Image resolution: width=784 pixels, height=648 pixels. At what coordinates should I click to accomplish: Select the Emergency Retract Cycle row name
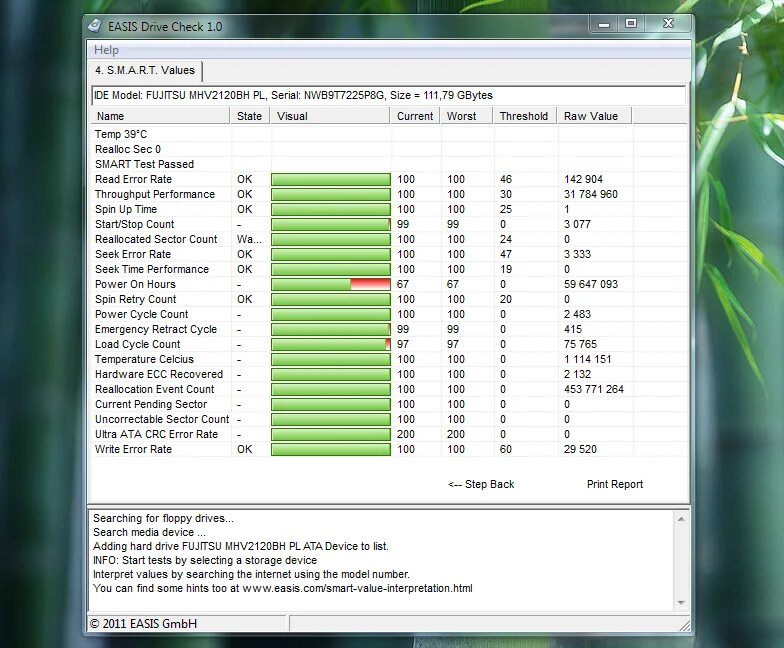156,329
